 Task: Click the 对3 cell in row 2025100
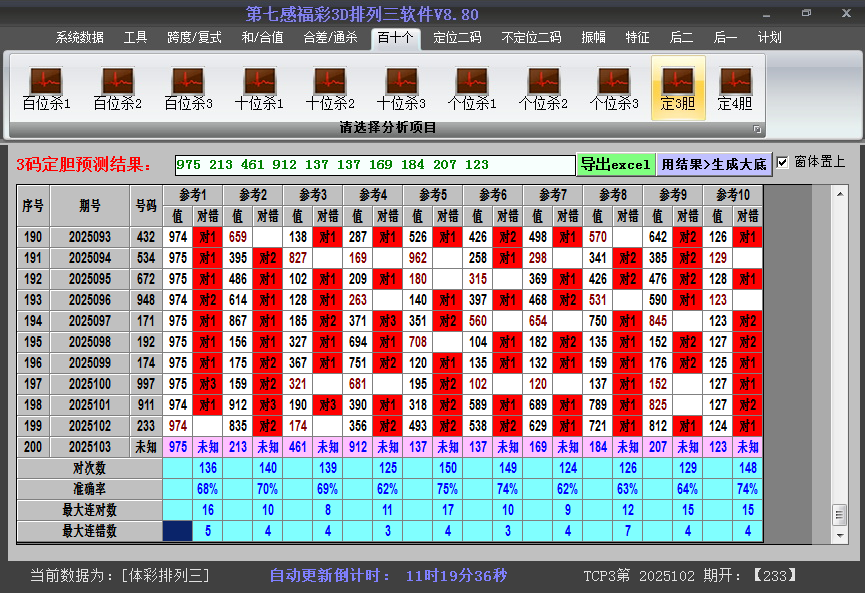point(207,384)
